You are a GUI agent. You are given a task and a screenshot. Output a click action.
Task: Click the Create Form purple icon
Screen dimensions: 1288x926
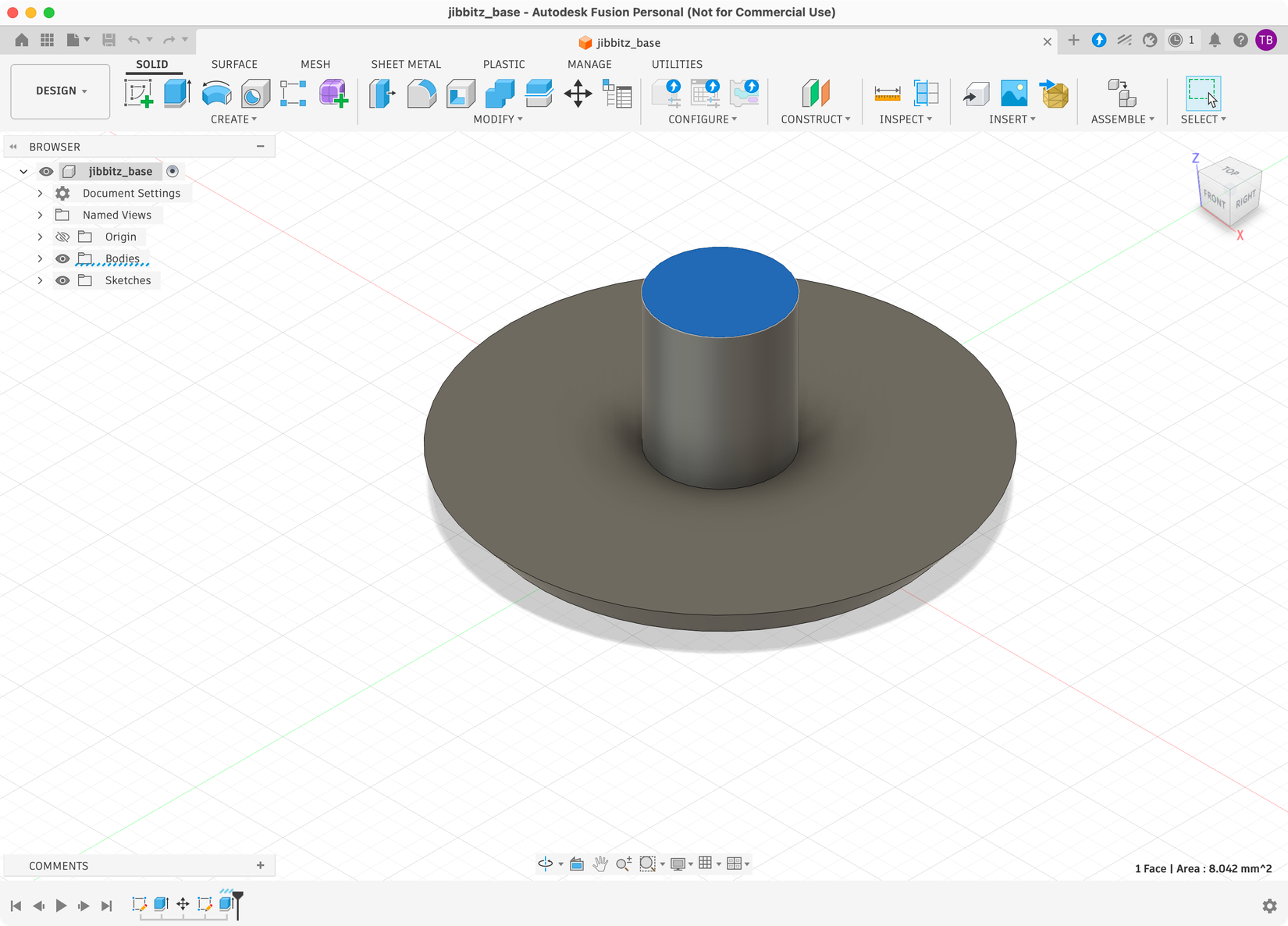pyautogui.click(x=333, y=94)
